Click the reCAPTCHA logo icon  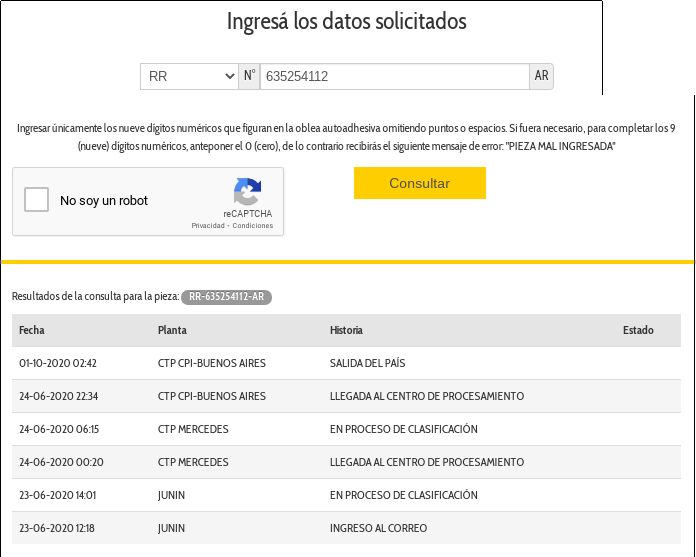(248, 191)
